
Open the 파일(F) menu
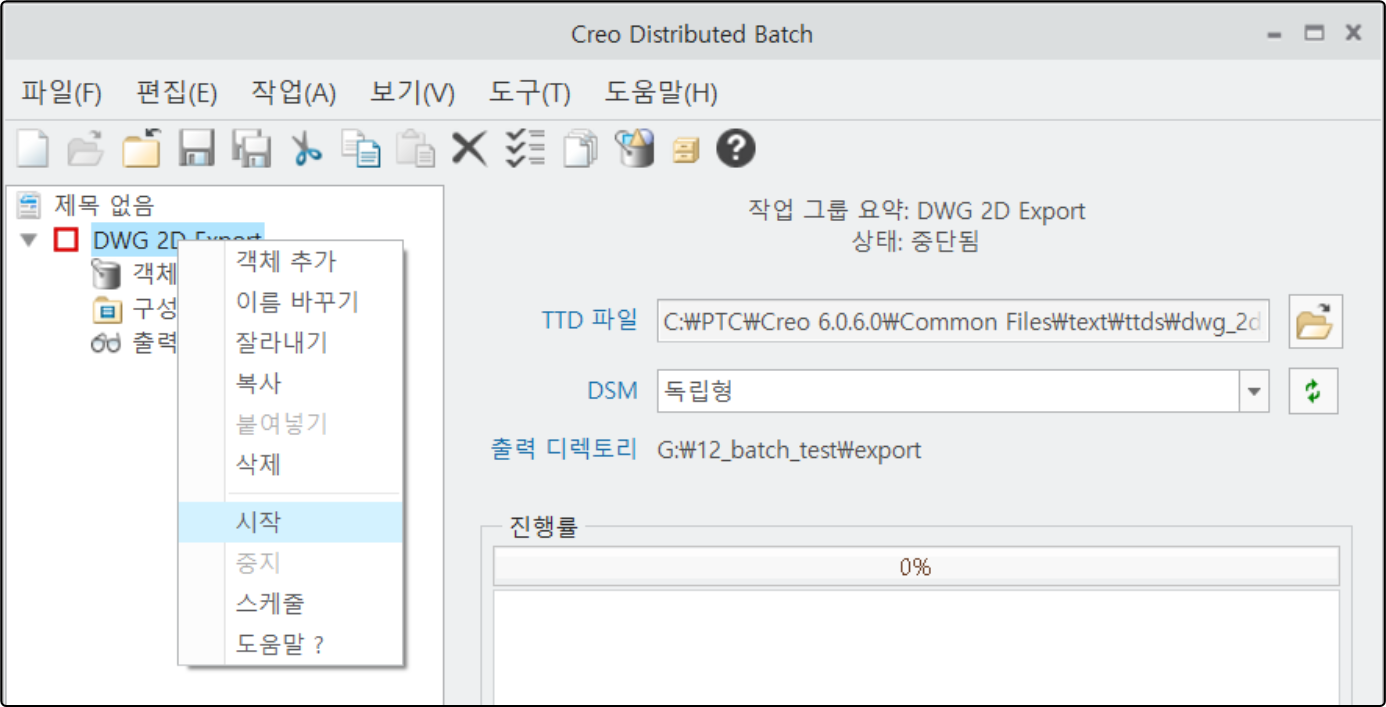62,94
